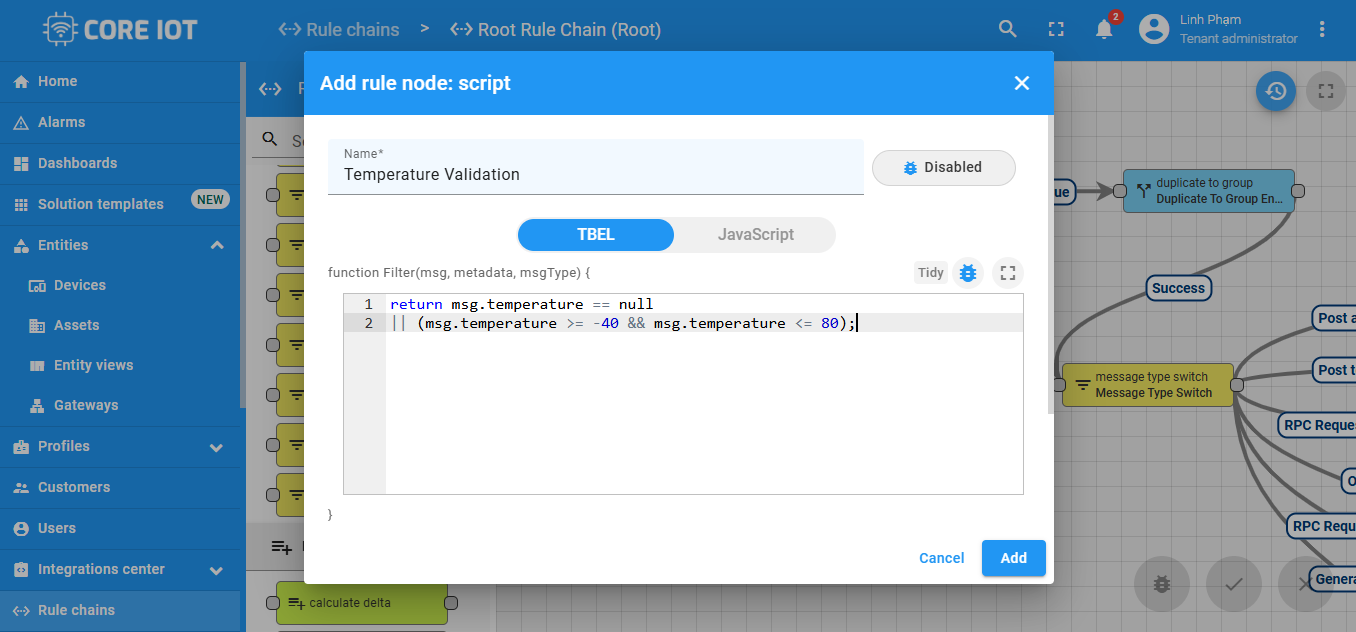
Task: Expand the Profiles menu section
Action: (216, 447)
